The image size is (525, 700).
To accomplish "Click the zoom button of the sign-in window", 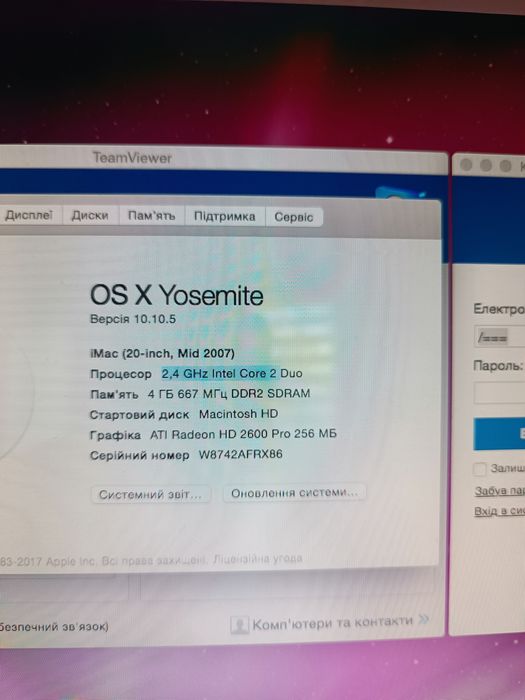I will pyautogui.click(x=505, y=166).
